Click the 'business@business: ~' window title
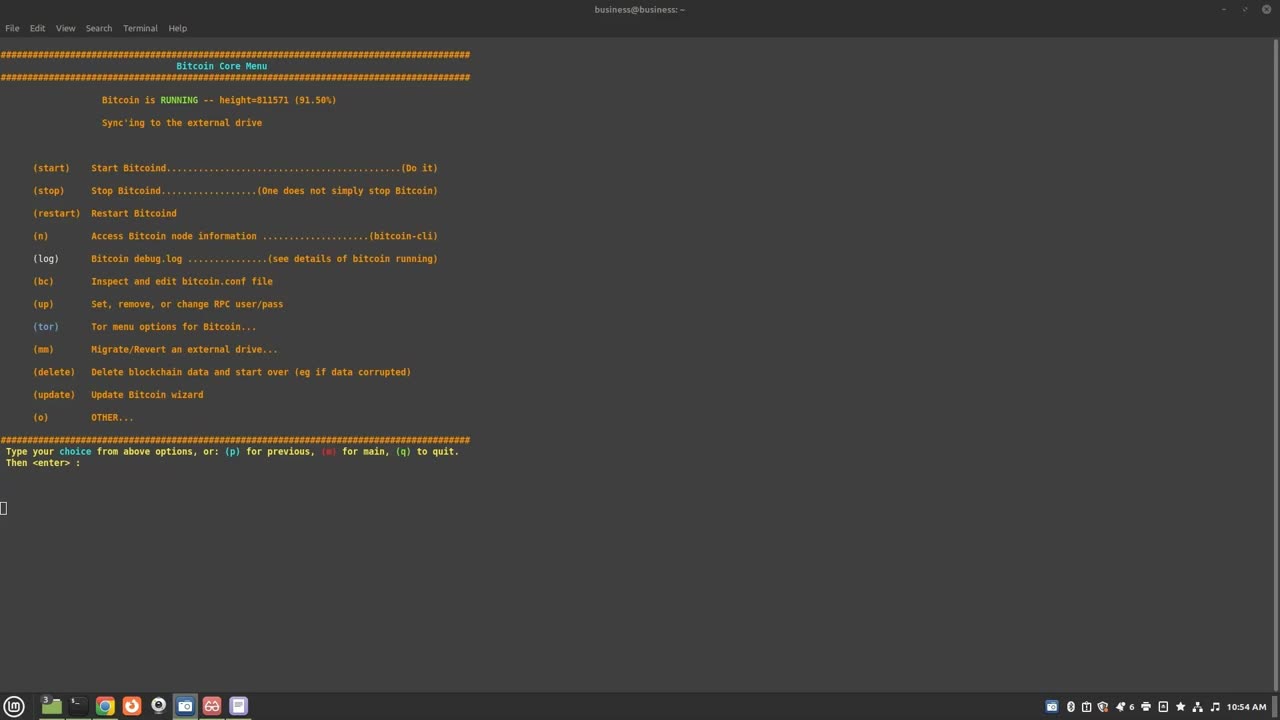The width and height of the screenshot is (1280, 720). 640,9
